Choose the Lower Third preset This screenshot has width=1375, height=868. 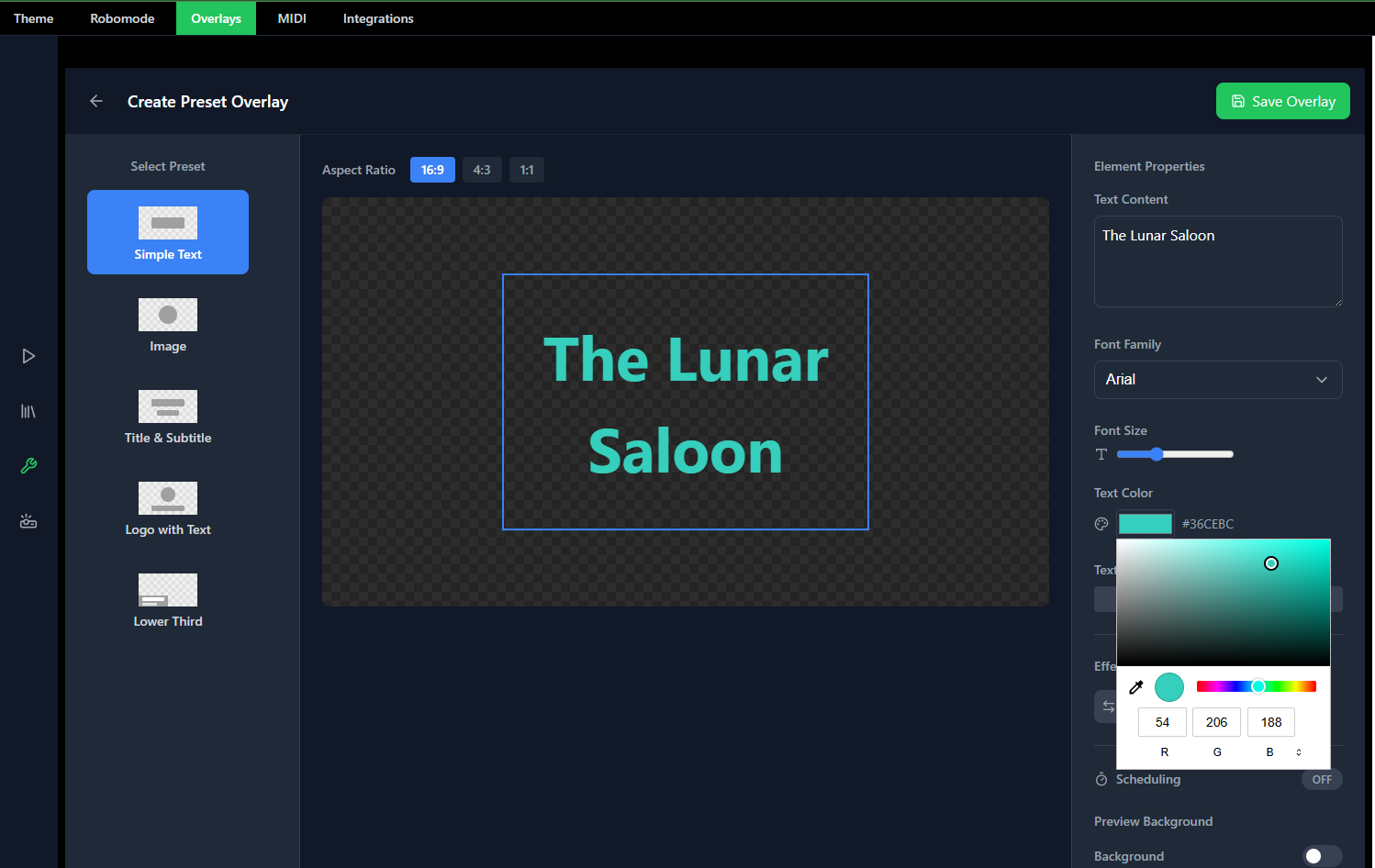pos(168,600)
